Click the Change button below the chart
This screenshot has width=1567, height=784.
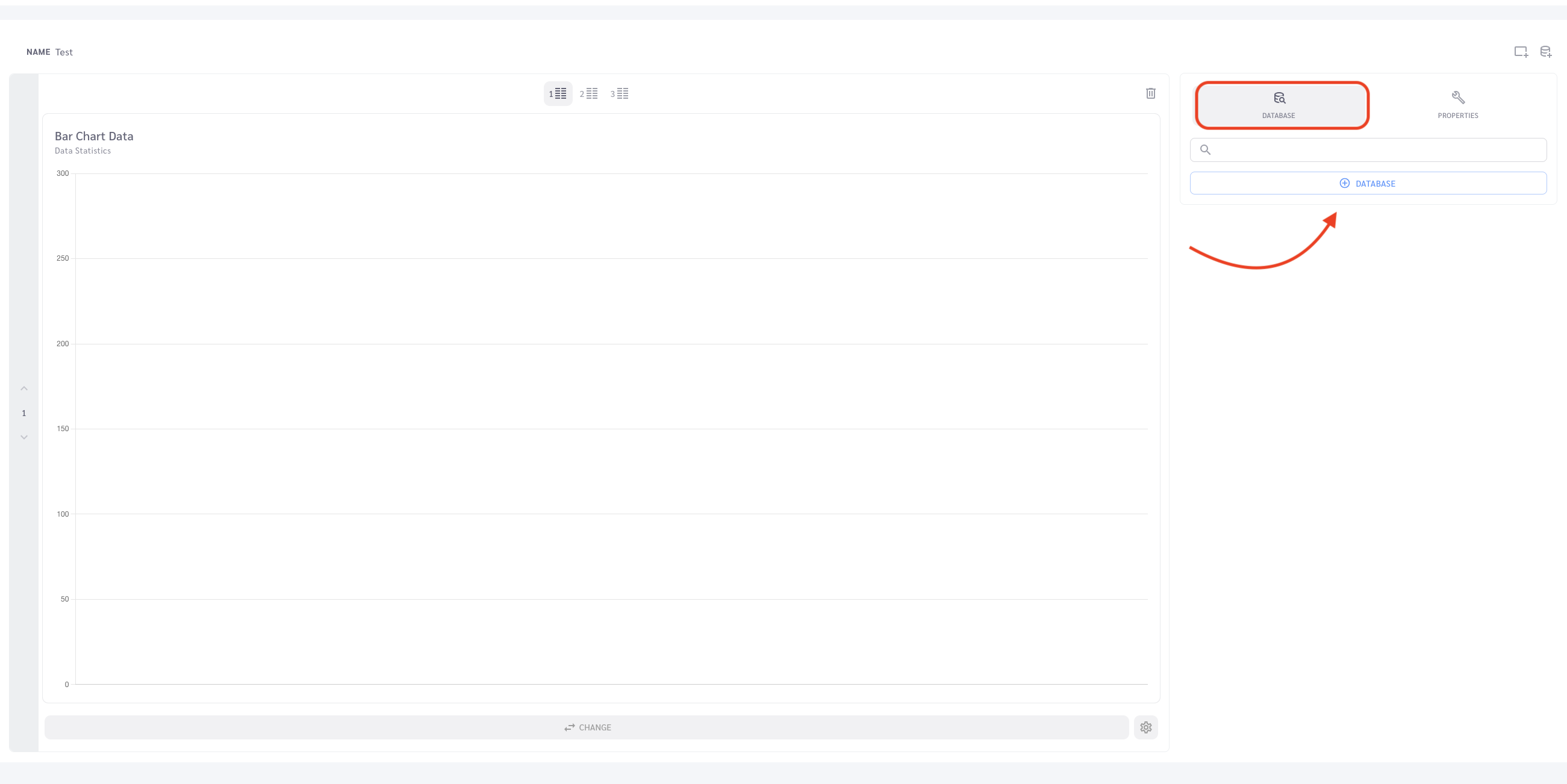(x=587, y=727)
